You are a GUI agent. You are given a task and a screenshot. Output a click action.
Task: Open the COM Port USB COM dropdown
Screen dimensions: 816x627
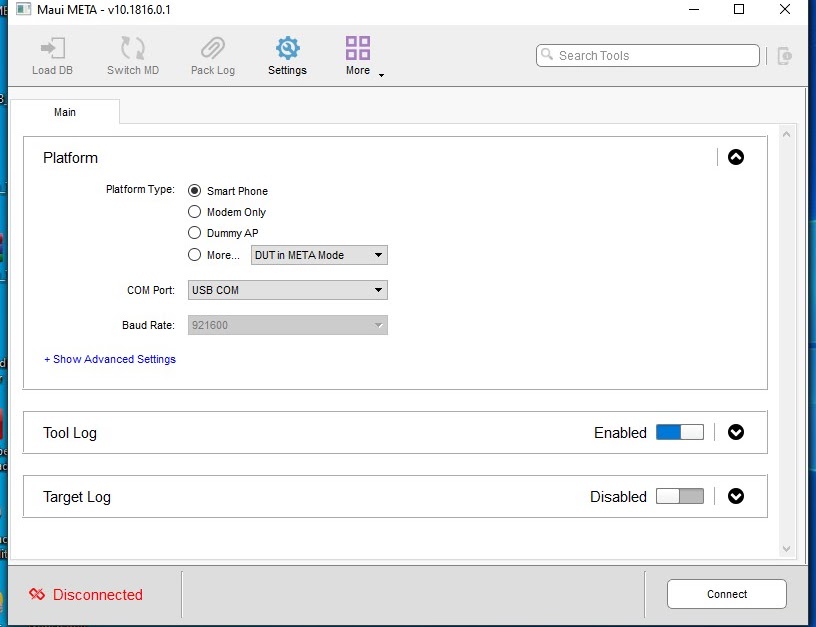click(288, 290)
